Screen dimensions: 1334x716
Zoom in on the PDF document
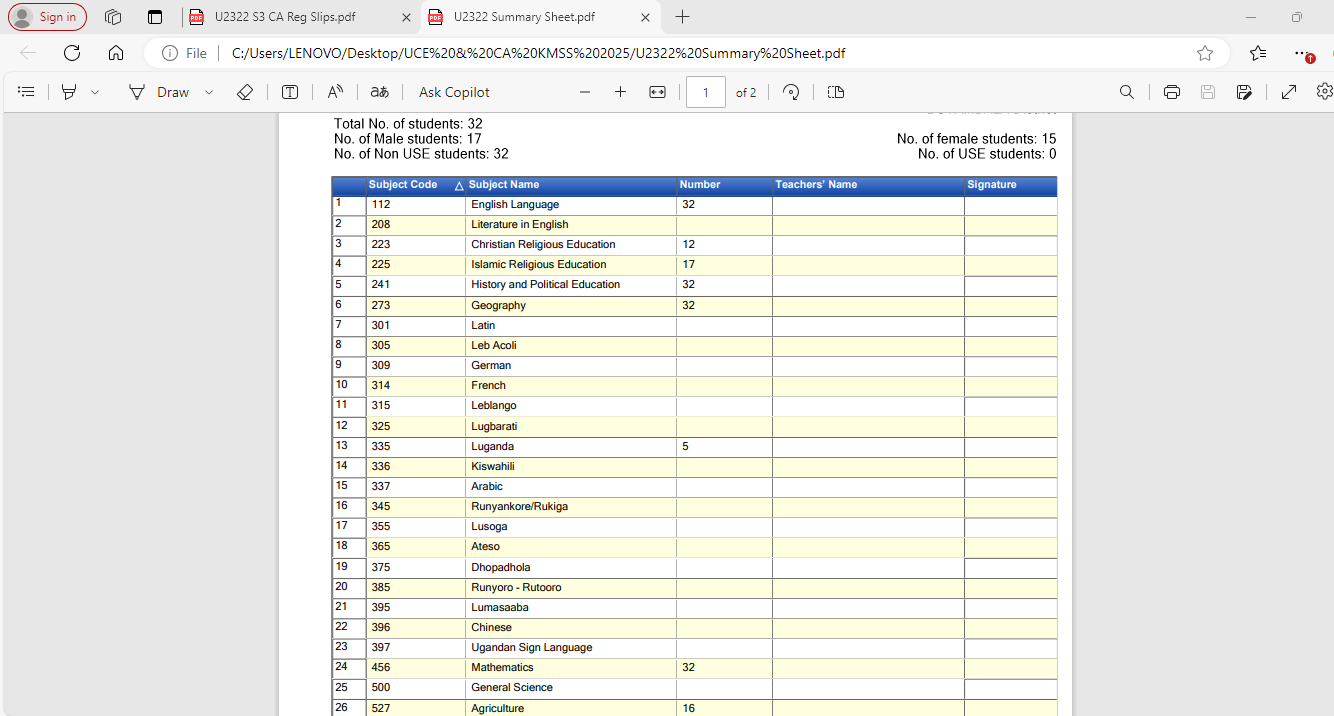click(x=620, y=92)
